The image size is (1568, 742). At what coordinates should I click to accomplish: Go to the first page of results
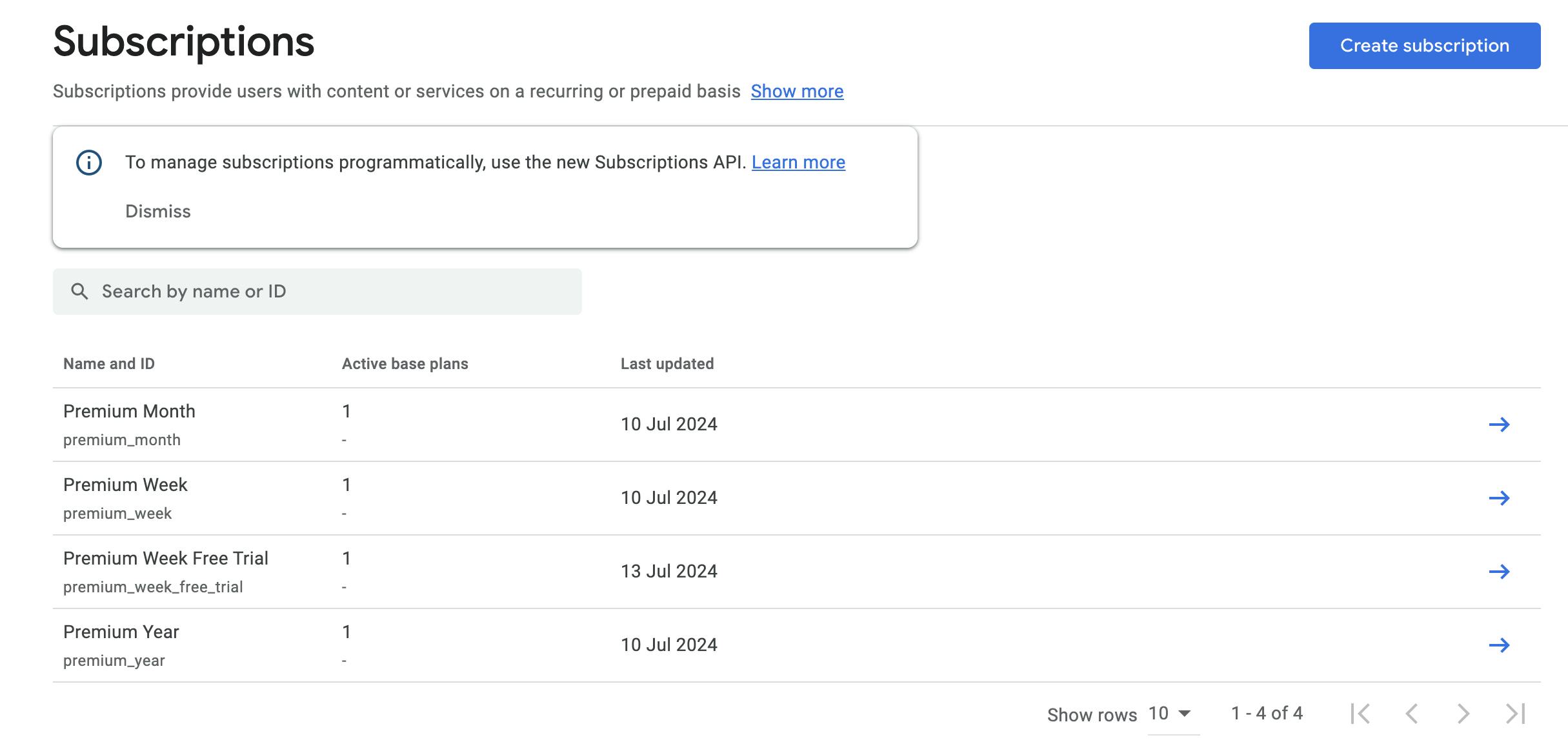[x=1360, y=714]
